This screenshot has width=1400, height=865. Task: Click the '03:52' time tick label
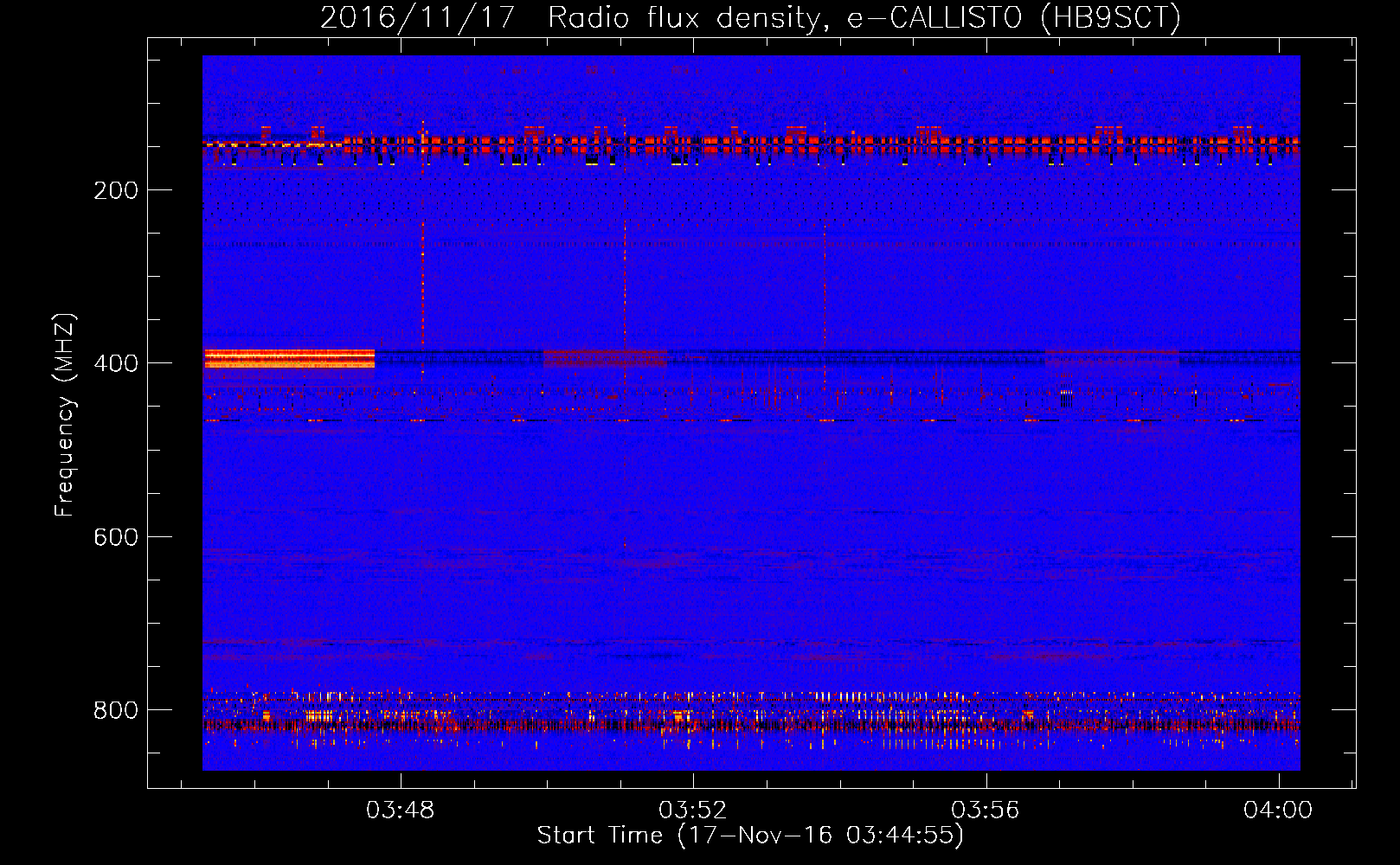click(693, 811)
